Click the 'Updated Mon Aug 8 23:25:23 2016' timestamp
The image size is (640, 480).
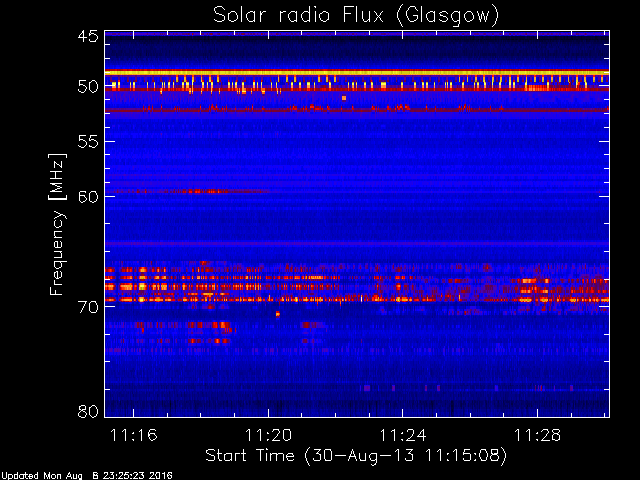coord(87,476)
